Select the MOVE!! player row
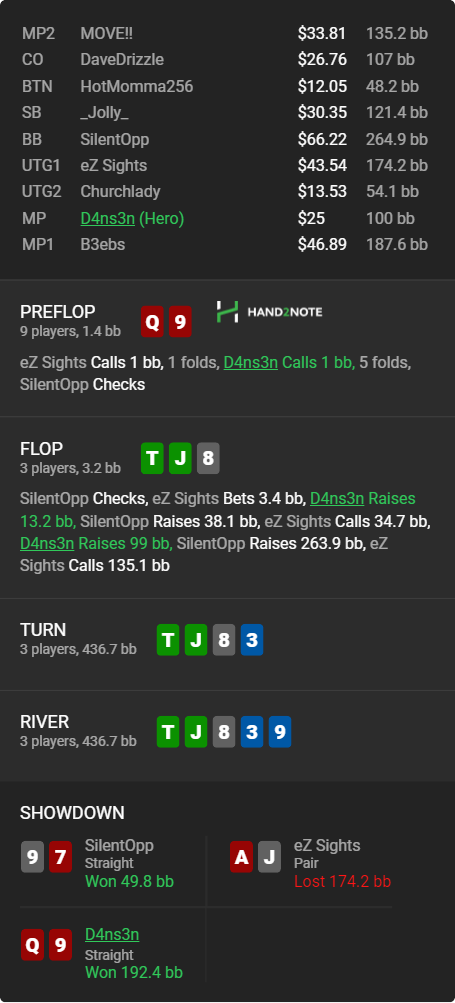This screenshot has width=455, height=1003. click(227, 33)
